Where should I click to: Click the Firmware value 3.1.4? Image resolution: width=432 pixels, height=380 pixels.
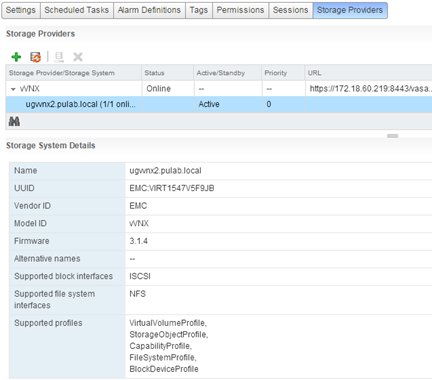click(138, 241)
